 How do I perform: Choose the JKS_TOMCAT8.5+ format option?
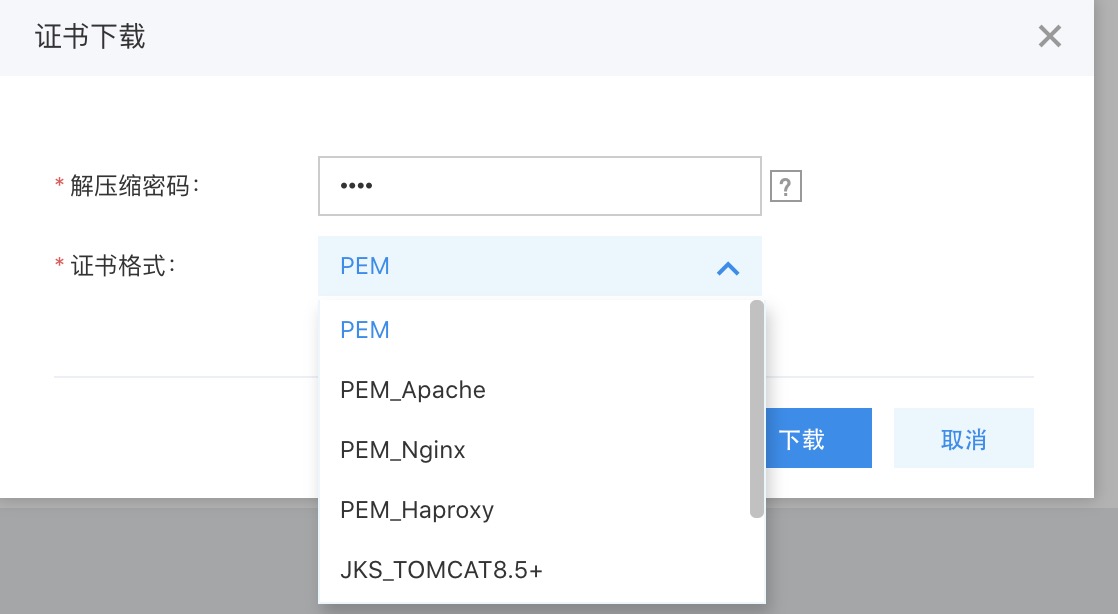coord(441,570)
